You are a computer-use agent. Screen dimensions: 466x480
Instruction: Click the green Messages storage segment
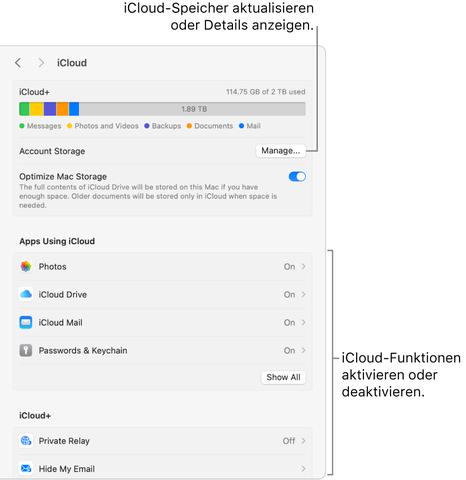(x=24, y=109)
